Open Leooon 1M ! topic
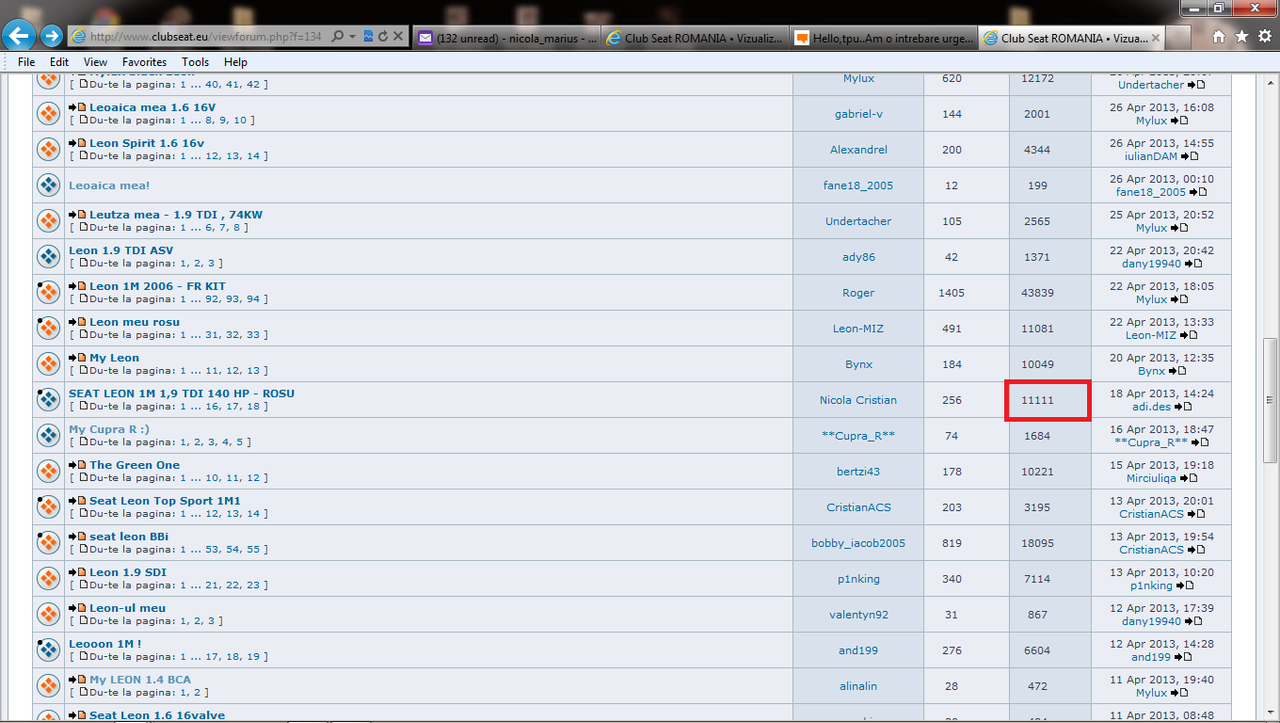 coord(105,644)
